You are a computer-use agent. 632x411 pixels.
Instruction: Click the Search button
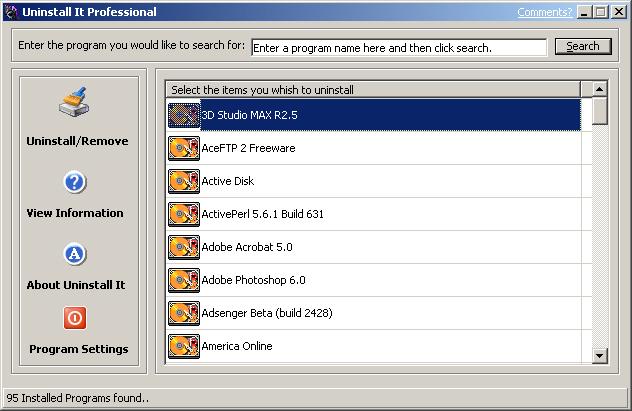[x=583, y=46]
